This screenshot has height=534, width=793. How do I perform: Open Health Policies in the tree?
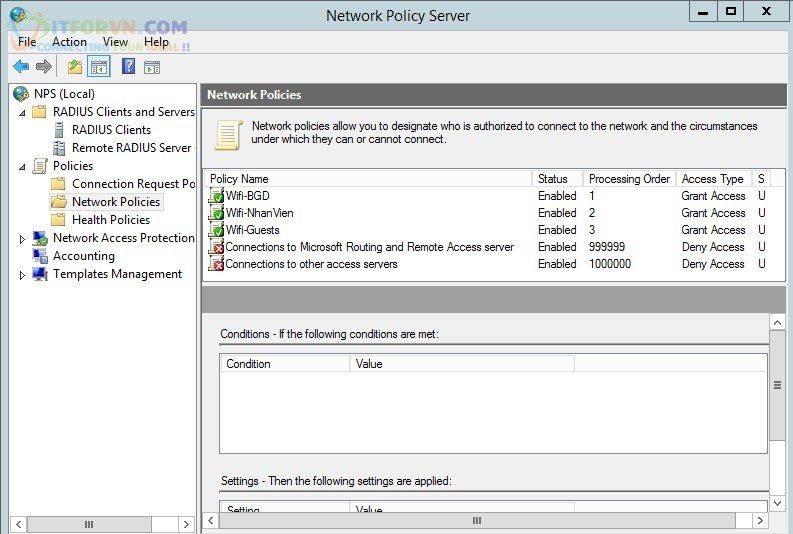(110, 220)
